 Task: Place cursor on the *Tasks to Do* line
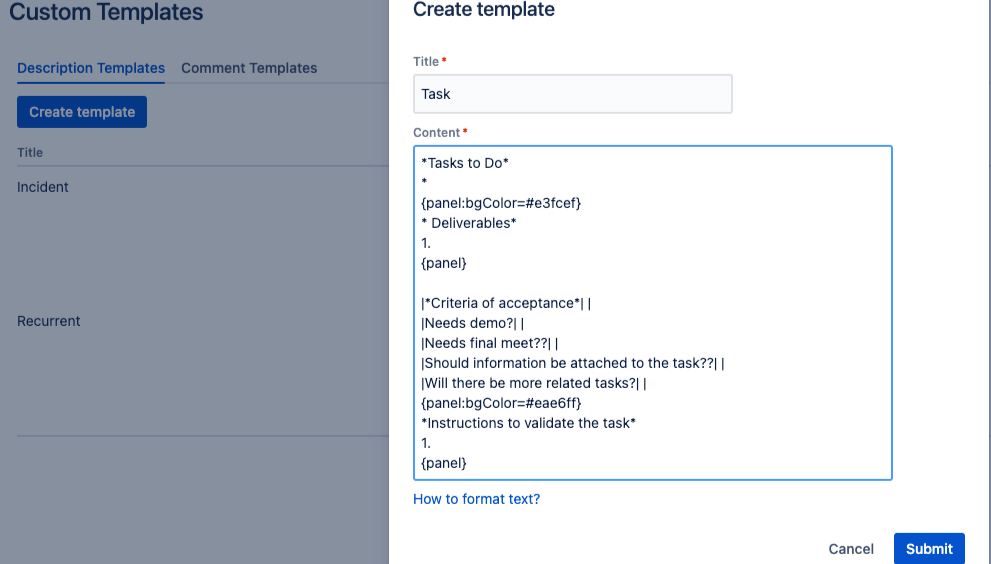[x=465, y=163]
